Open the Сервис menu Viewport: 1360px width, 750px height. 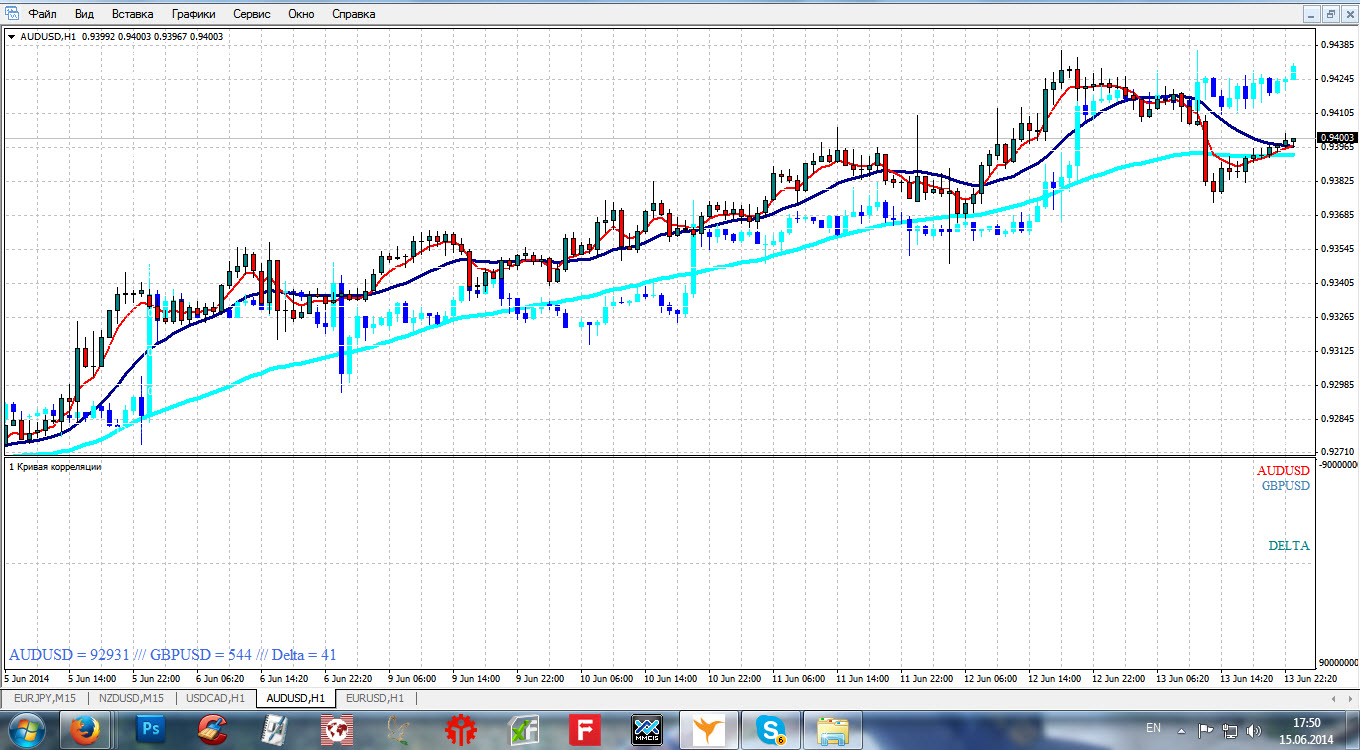[254, 14]
